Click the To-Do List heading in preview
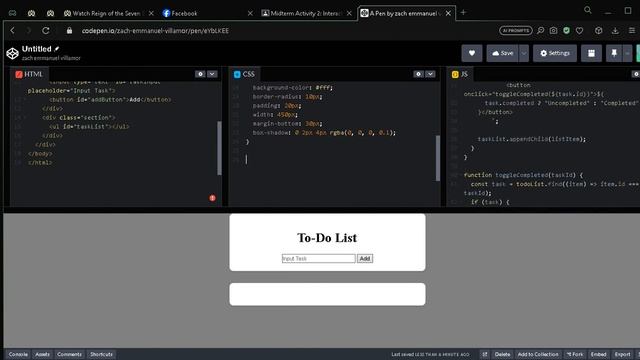Screen dimensions: 640x360 [x=327, y=238]
